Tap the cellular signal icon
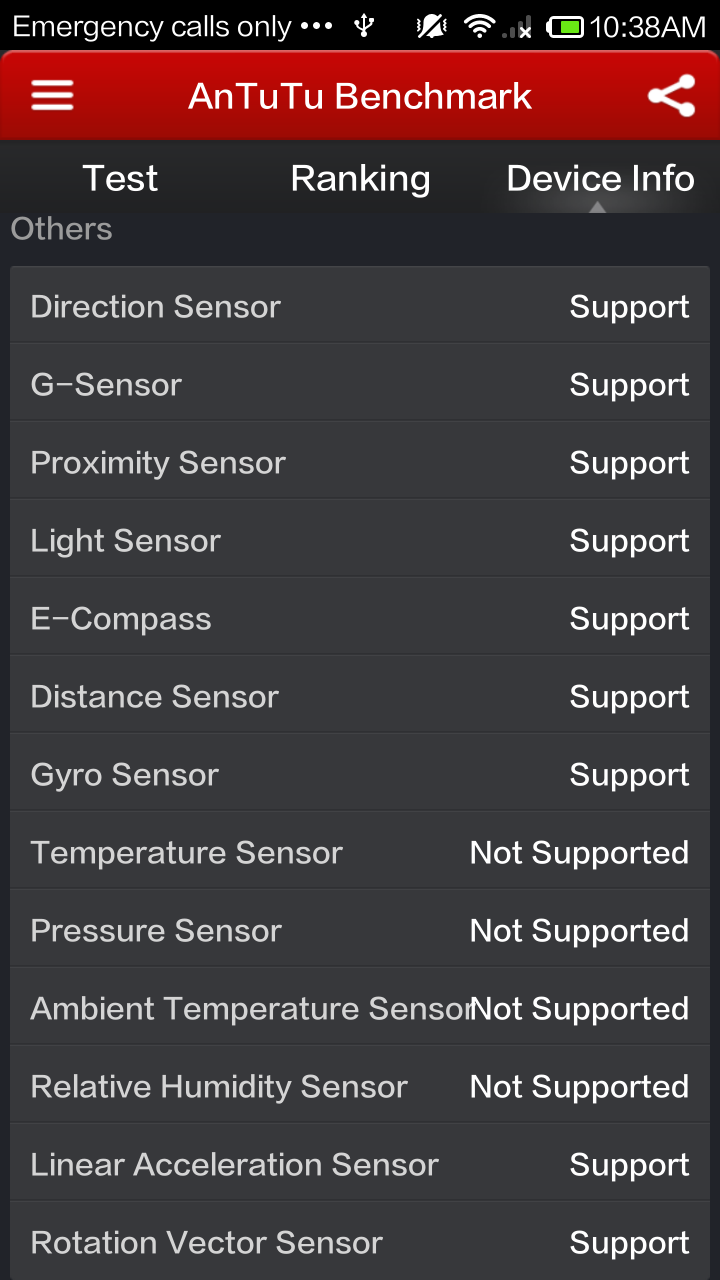720x1280 pixels. pos(518,28)
